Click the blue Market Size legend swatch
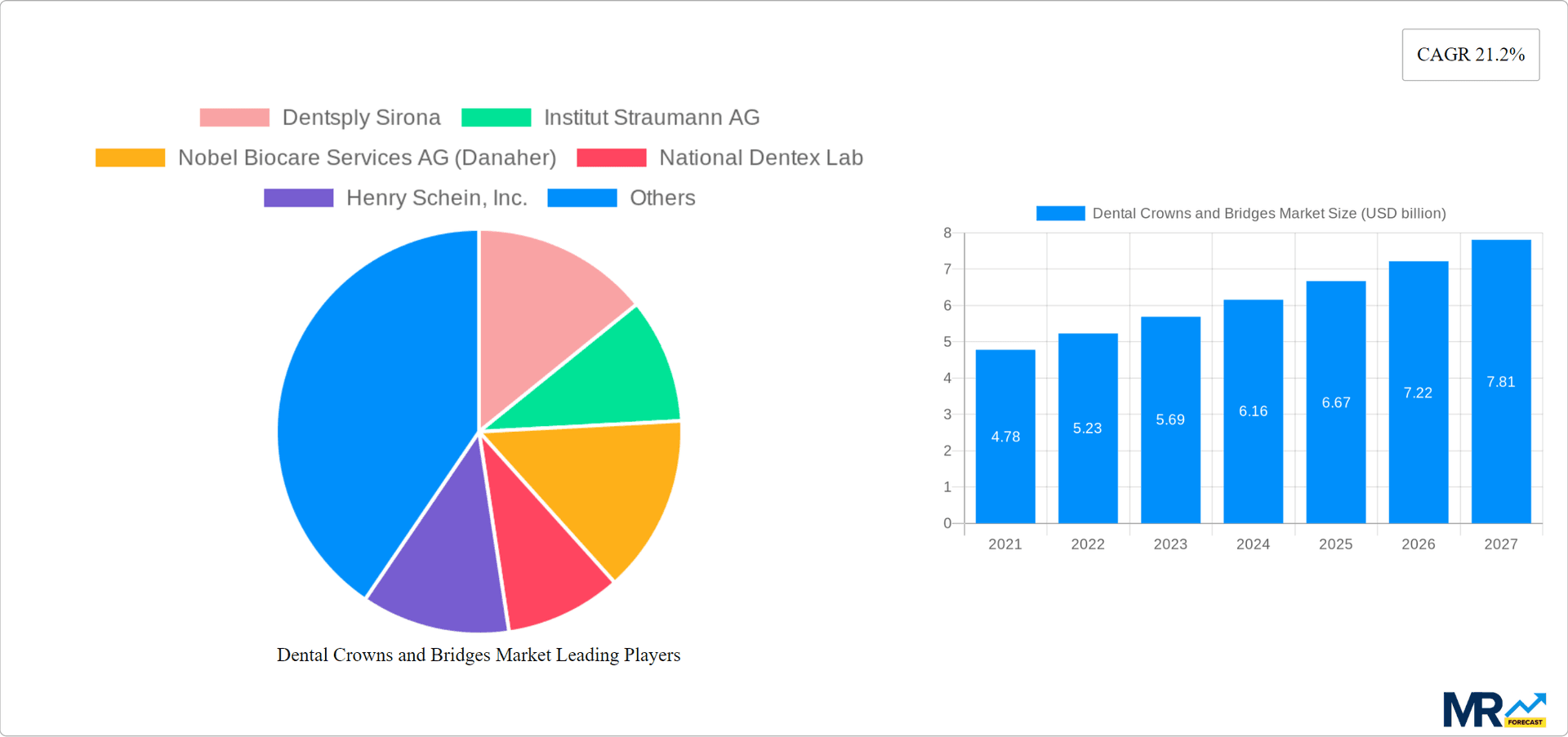1568x737 pixels. coord(1059,212)
